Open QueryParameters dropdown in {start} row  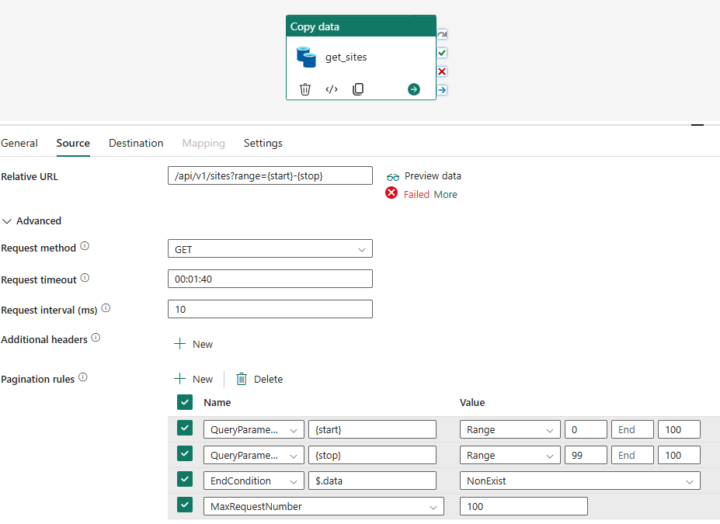pyautogui.click(x=253, y=430)
